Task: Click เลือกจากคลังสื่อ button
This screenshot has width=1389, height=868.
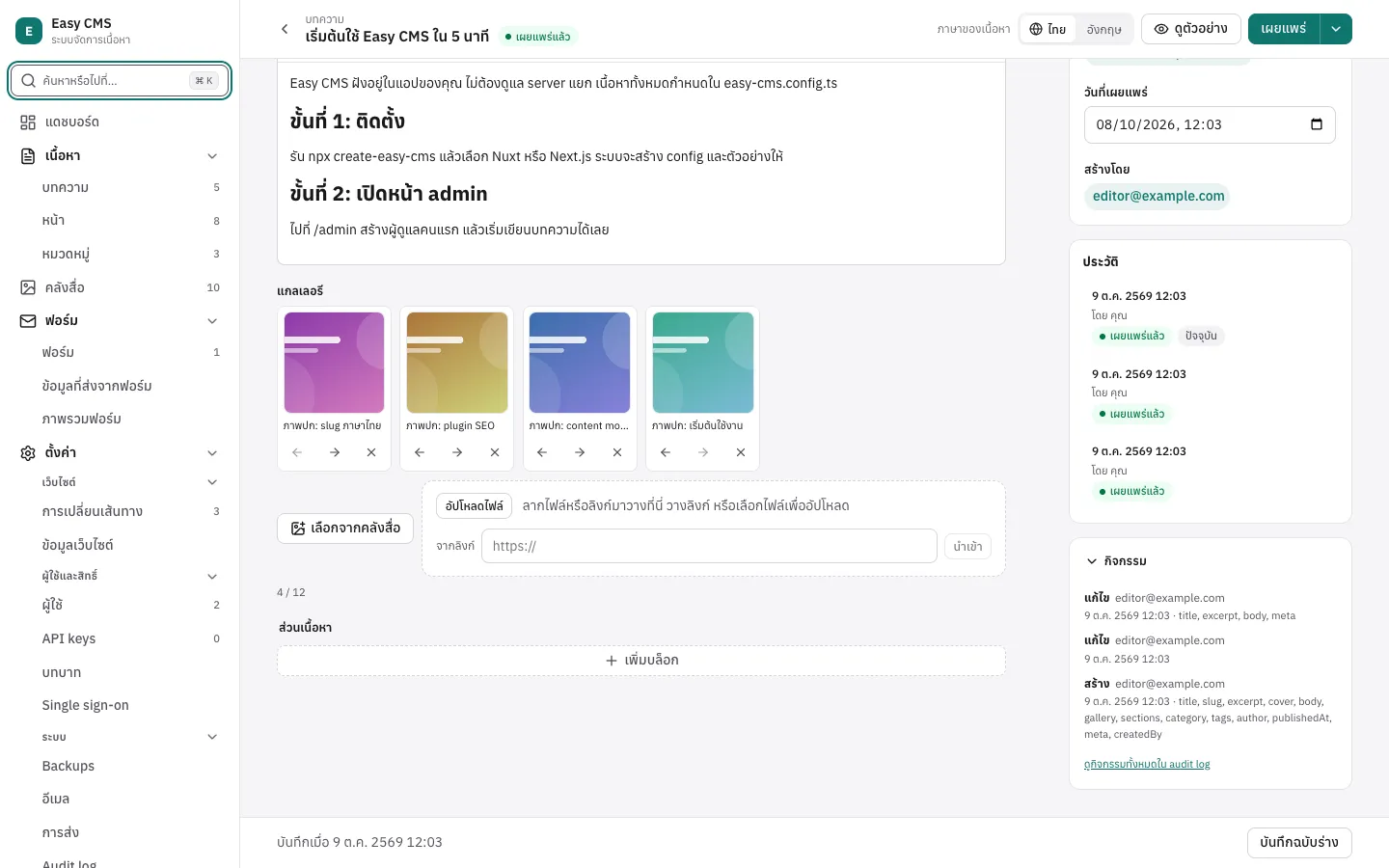Action: coord(345,529)
